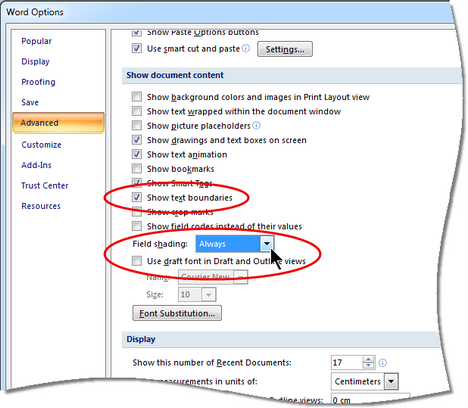Open the measurement units Centimeters dropdown

pos(391,382)
